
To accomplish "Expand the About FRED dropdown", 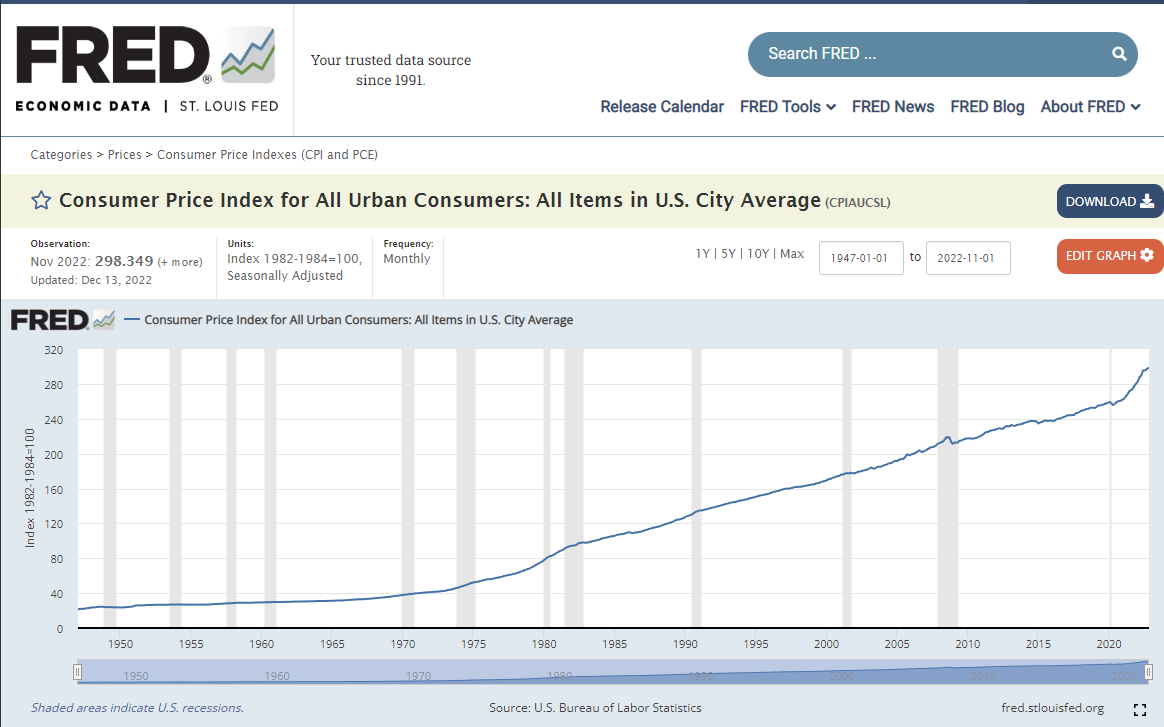I will coord(1090,107).
